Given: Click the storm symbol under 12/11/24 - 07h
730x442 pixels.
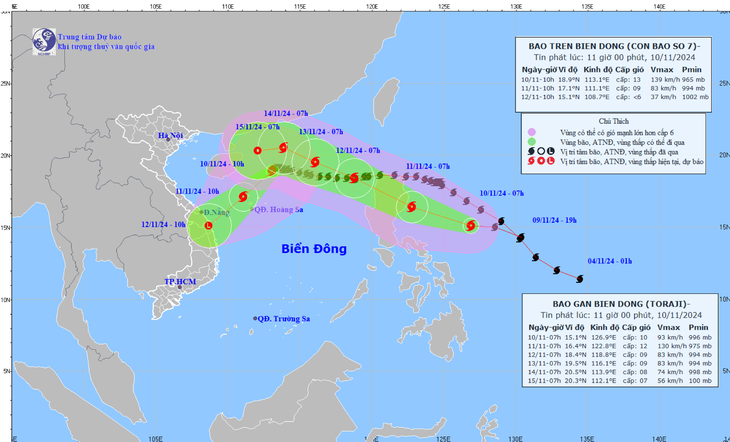Looking at the screenshot, I should pos(353,179).
